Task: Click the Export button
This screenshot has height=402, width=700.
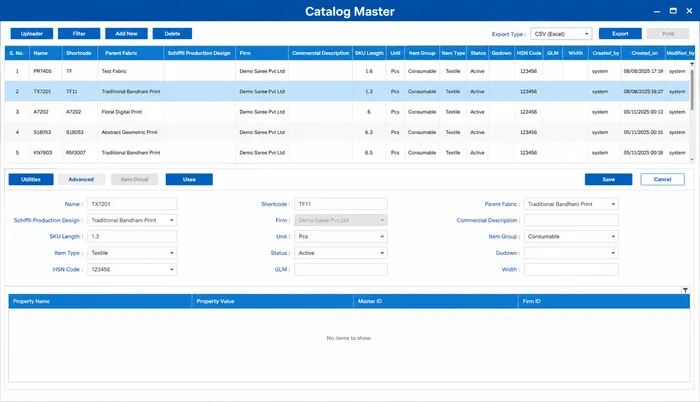Action: coord(620,34)
